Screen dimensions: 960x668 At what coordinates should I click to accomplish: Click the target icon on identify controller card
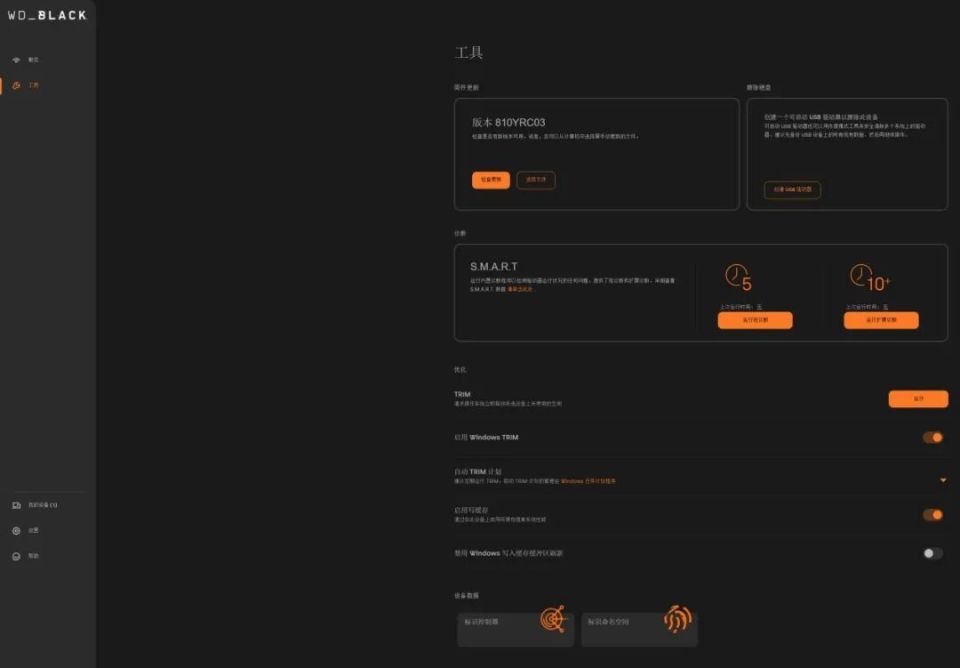click(553, 619)
